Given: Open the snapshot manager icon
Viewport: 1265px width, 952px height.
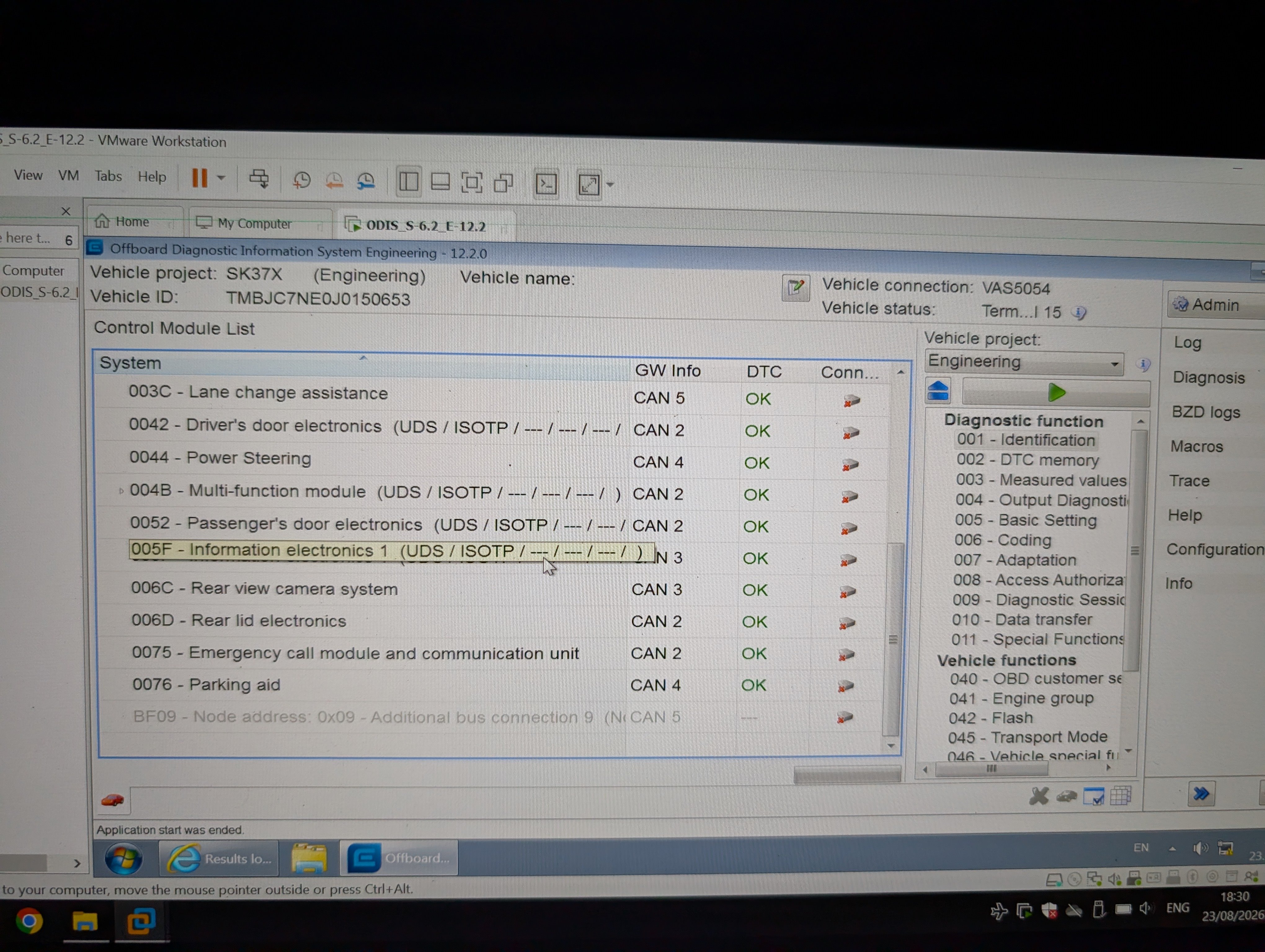Looking at the screenshot, I should click(366, 182).
